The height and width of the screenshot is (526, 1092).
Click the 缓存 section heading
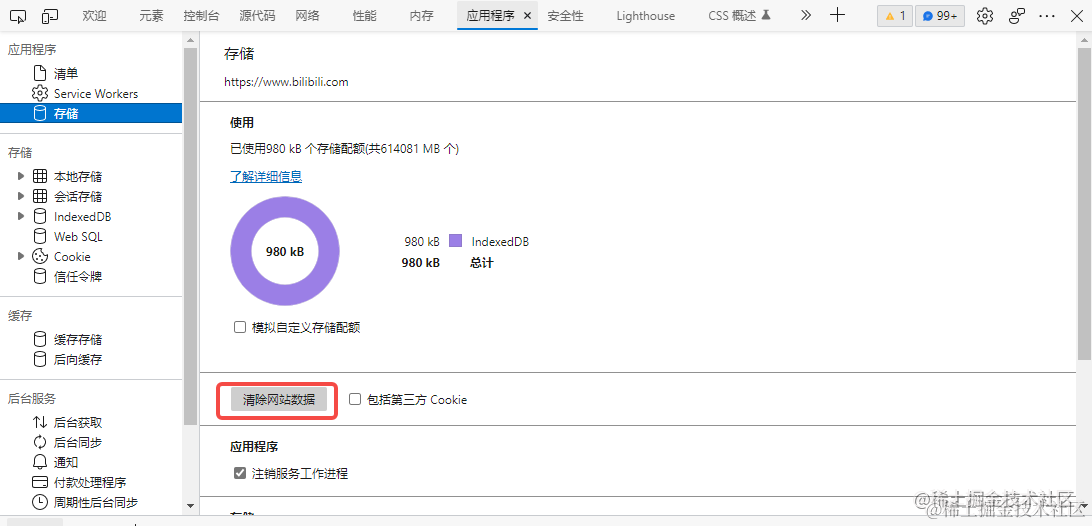(20, 316)
